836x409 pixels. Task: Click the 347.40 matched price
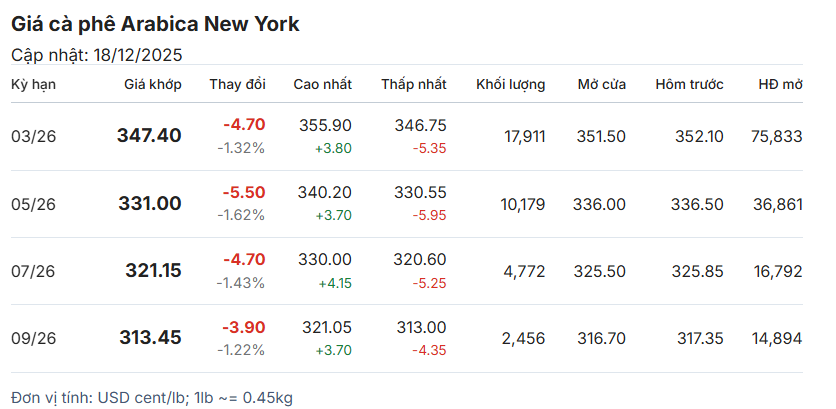(x=149, y=135)
